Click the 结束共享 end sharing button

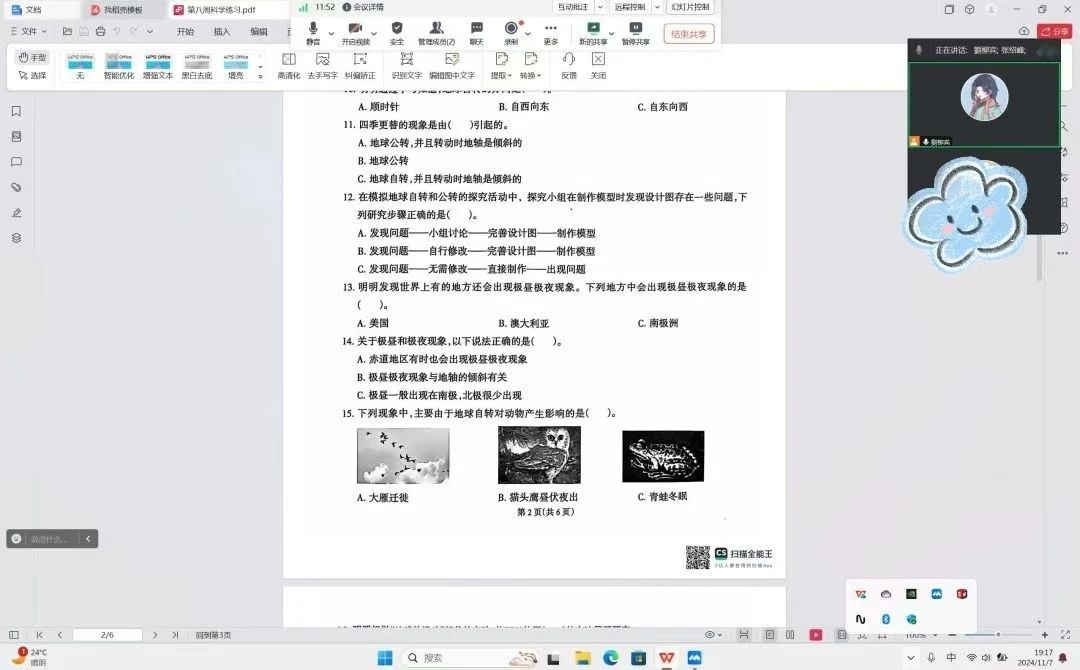(689, 33)
